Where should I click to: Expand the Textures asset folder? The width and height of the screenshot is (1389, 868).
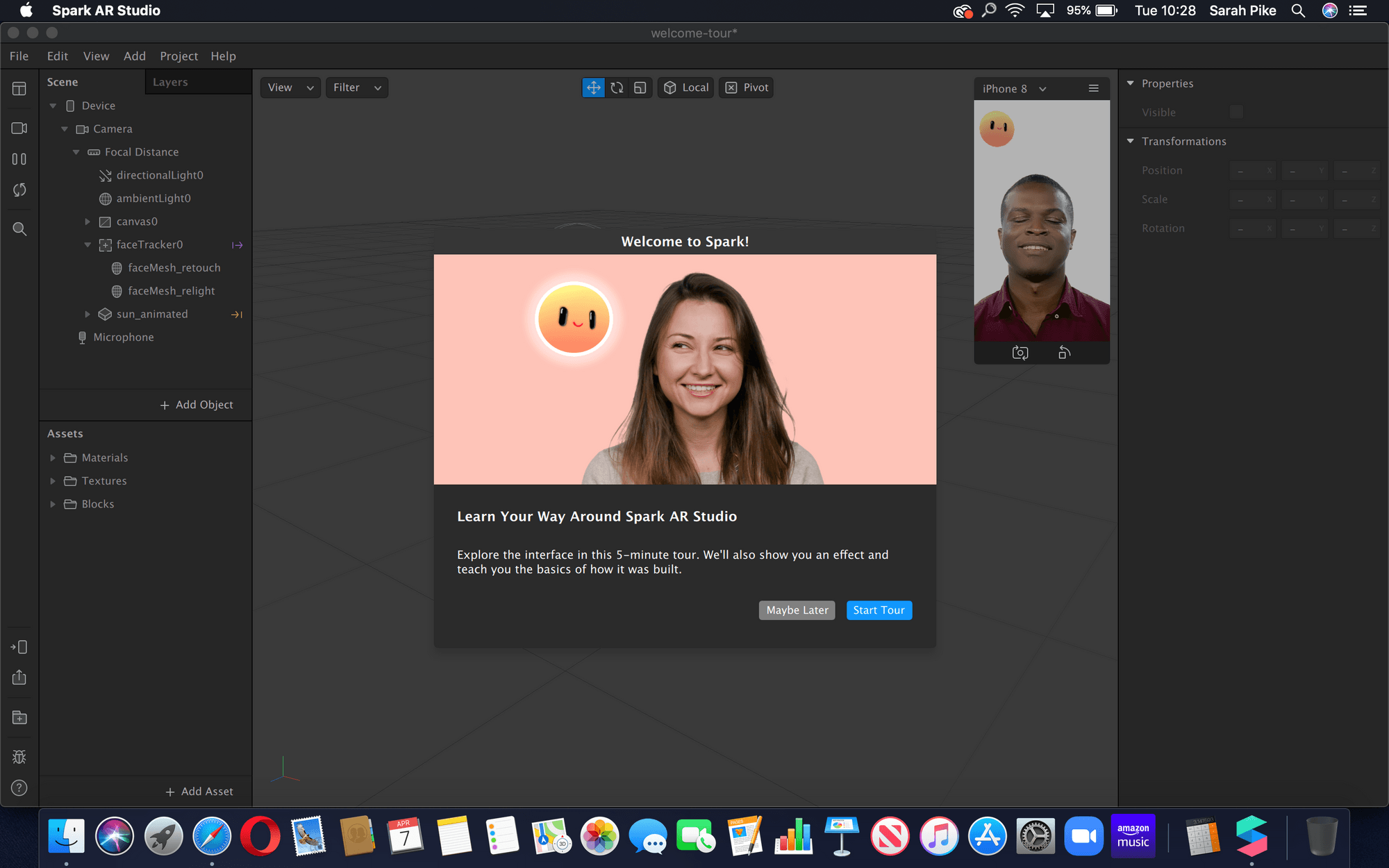click(x=53, y=481)
